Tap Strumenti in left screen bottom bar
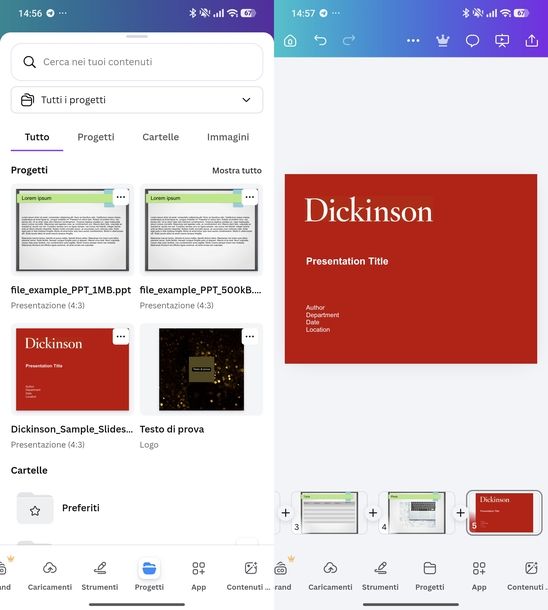Viewport: 548px width, 610px height. pyautogui.click(x=100, y=576)
